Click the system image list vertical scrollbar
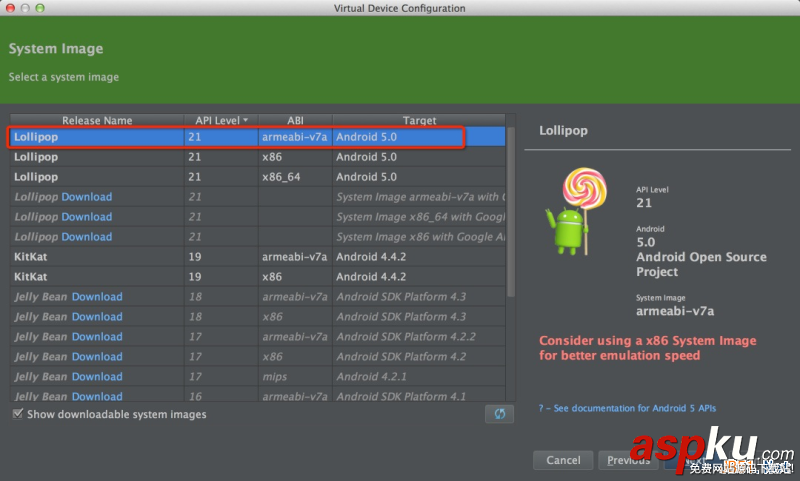 [x=511, y=212]
